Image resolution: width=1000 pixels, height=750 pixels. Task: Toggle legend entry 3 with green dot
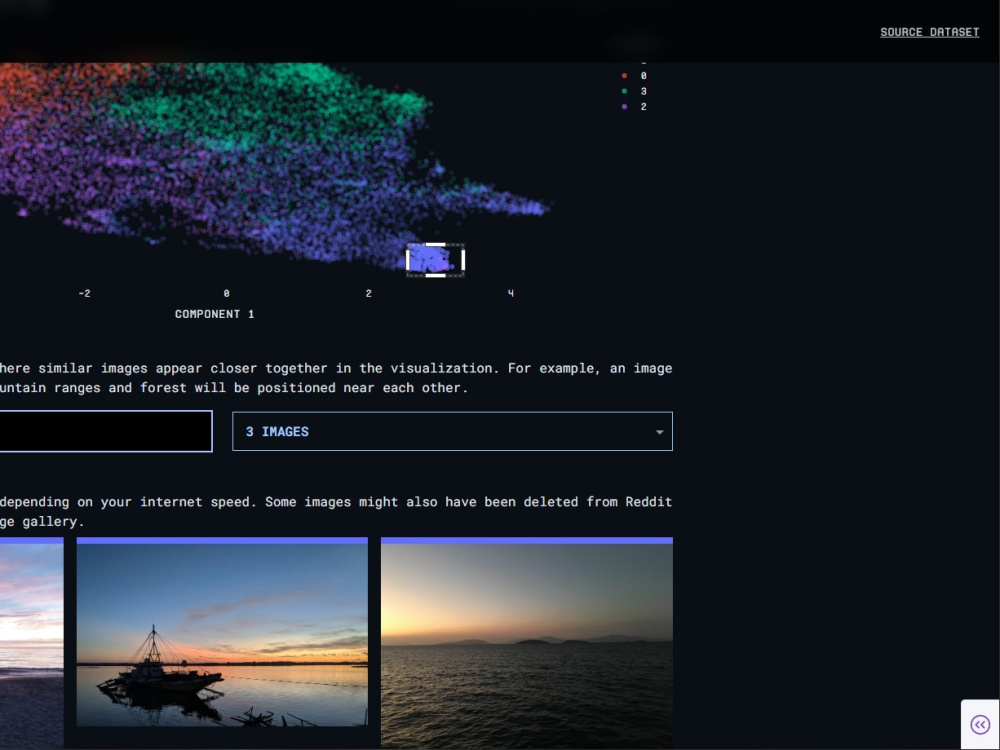634,91
